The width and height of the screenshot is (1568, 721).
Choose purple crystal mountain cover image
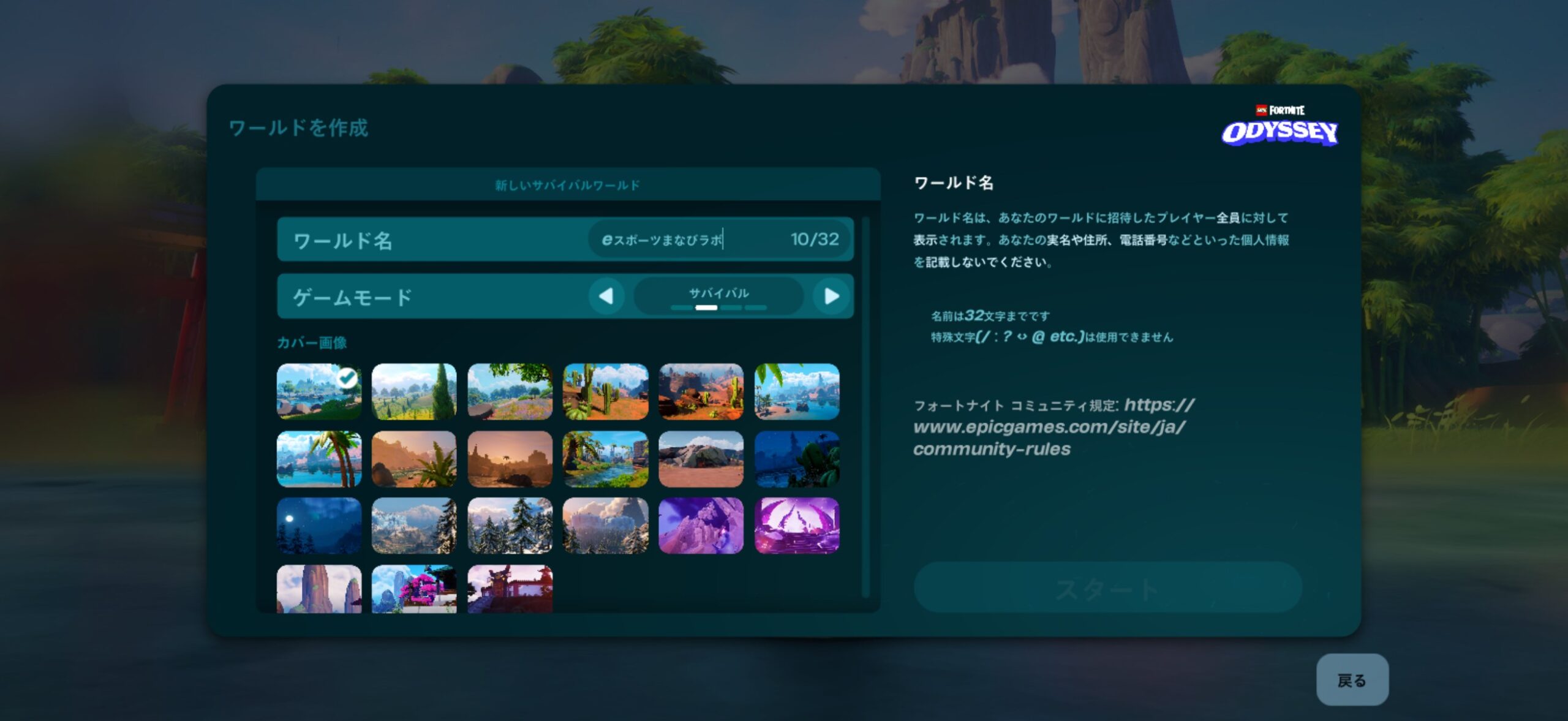pos(701,526)
